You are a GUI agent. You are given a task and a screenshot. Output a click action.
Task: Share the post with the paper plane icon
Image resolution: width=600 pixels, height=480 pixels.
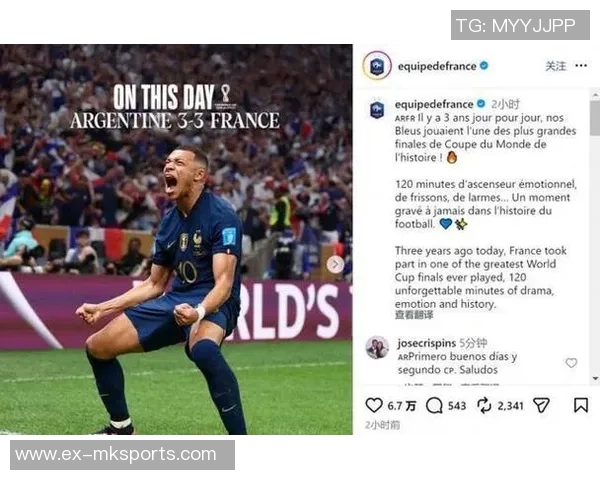[541, 405]
